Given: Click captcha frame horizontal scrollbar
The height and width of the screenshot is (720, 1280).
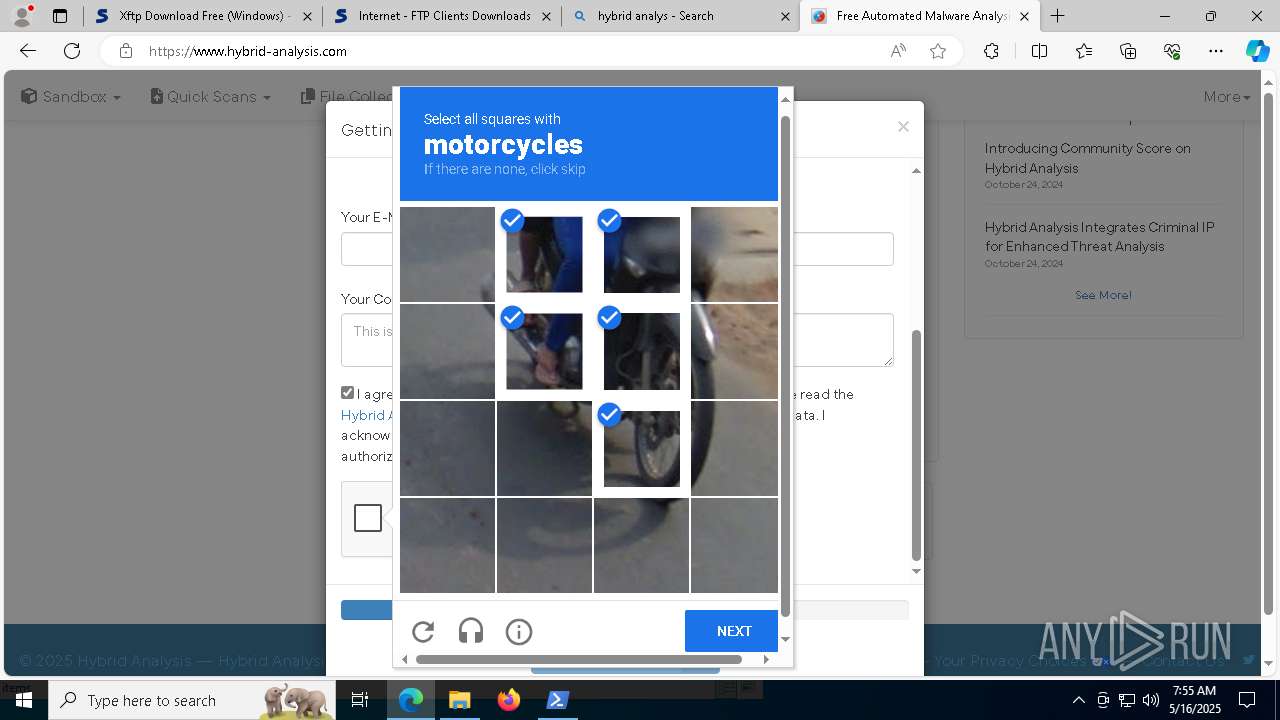Looking at the screenshot, I should click(579, 659).
